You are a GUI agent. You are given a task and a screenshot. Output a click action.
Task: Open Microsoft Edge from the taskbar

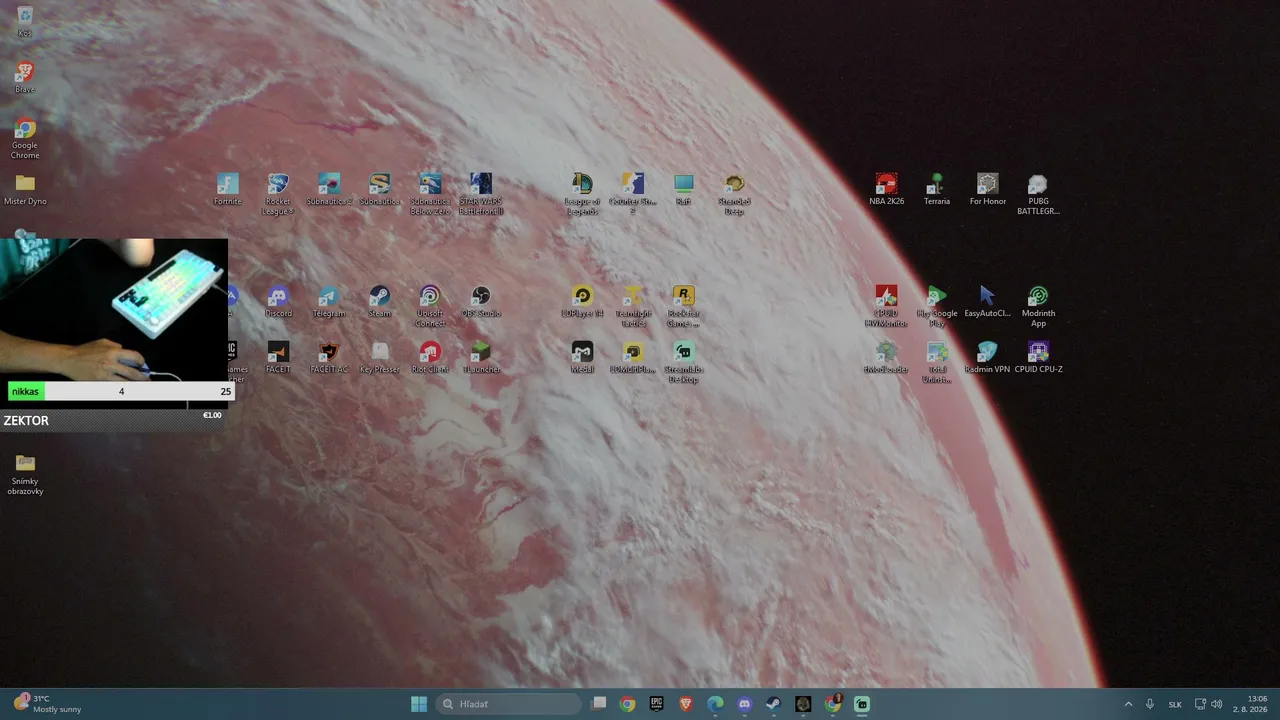click(x=715, y=704)
